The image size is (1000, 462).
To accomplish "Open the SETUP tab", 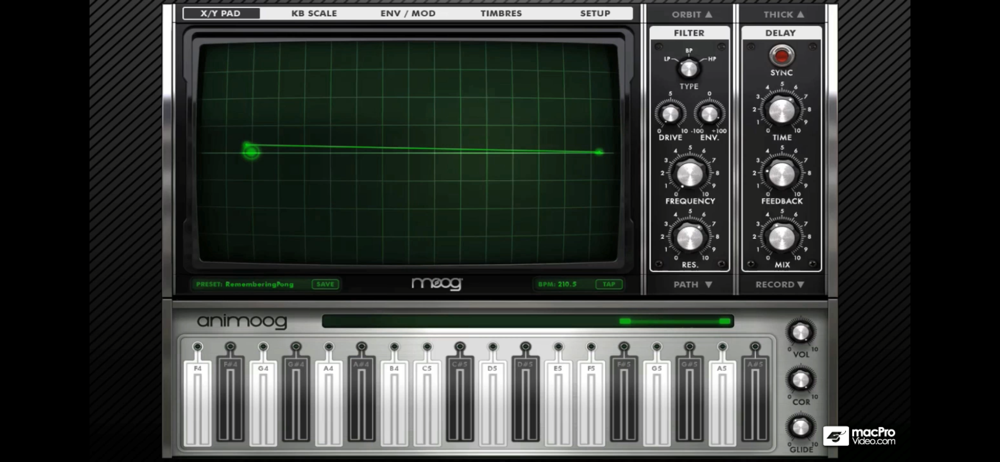I will point(595,13).
